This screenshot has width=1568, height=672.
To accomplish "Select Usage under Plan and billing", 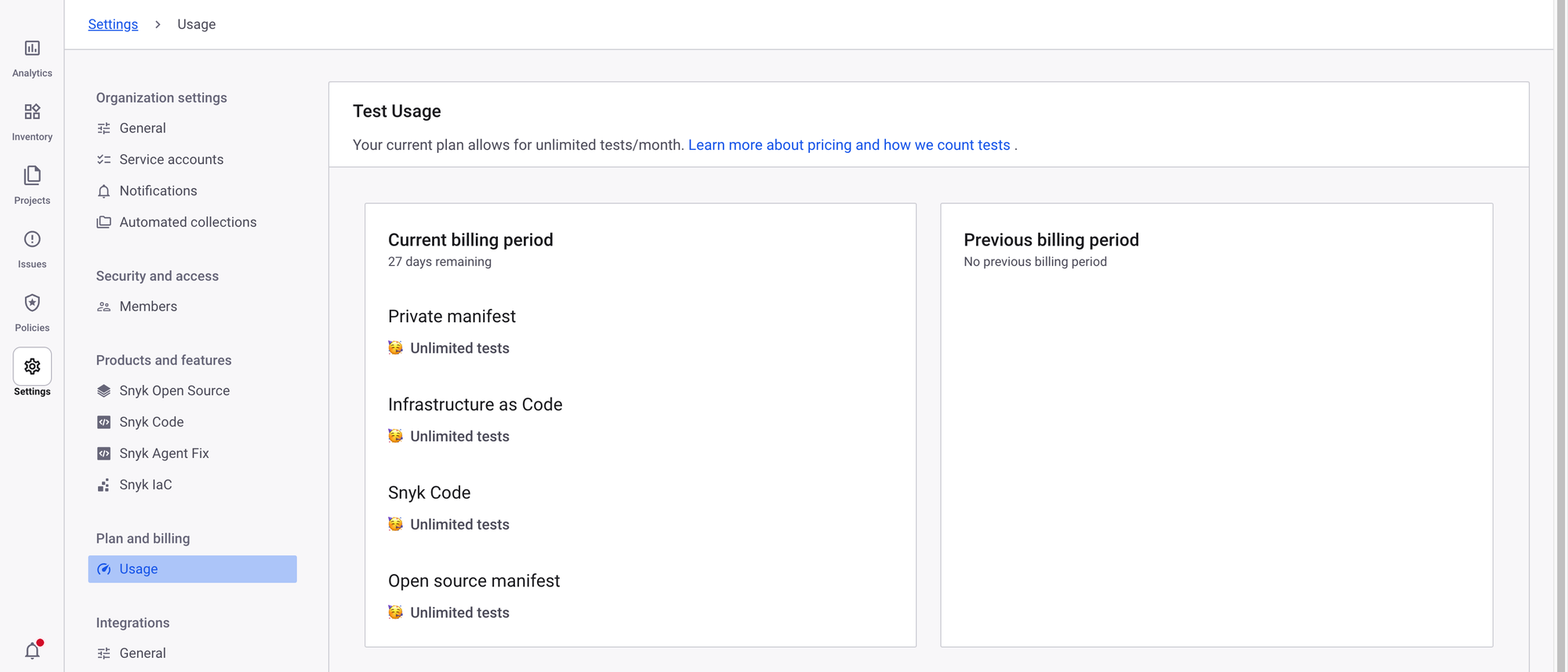I will point(192,569).
